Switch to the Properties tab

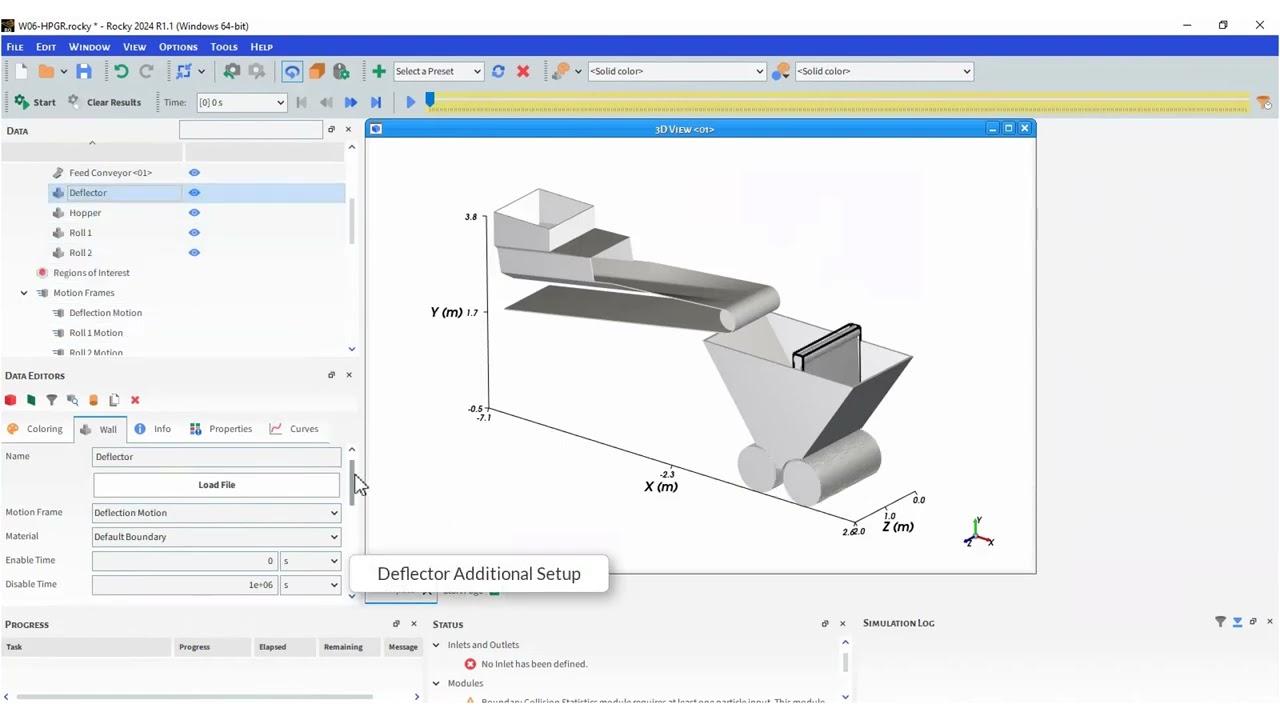point(221,429)
